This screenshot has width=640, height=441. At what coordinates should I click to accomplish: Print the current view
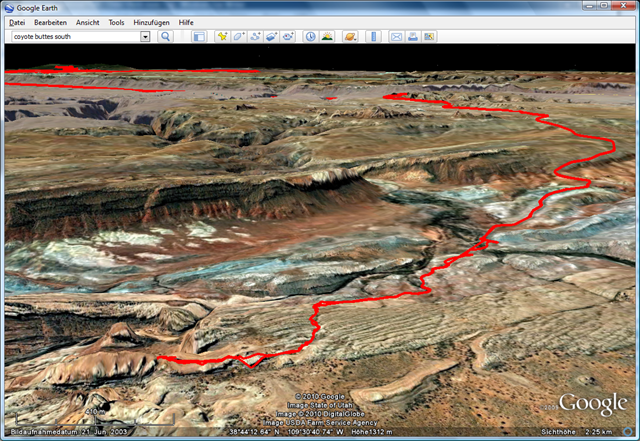(412, 36)
